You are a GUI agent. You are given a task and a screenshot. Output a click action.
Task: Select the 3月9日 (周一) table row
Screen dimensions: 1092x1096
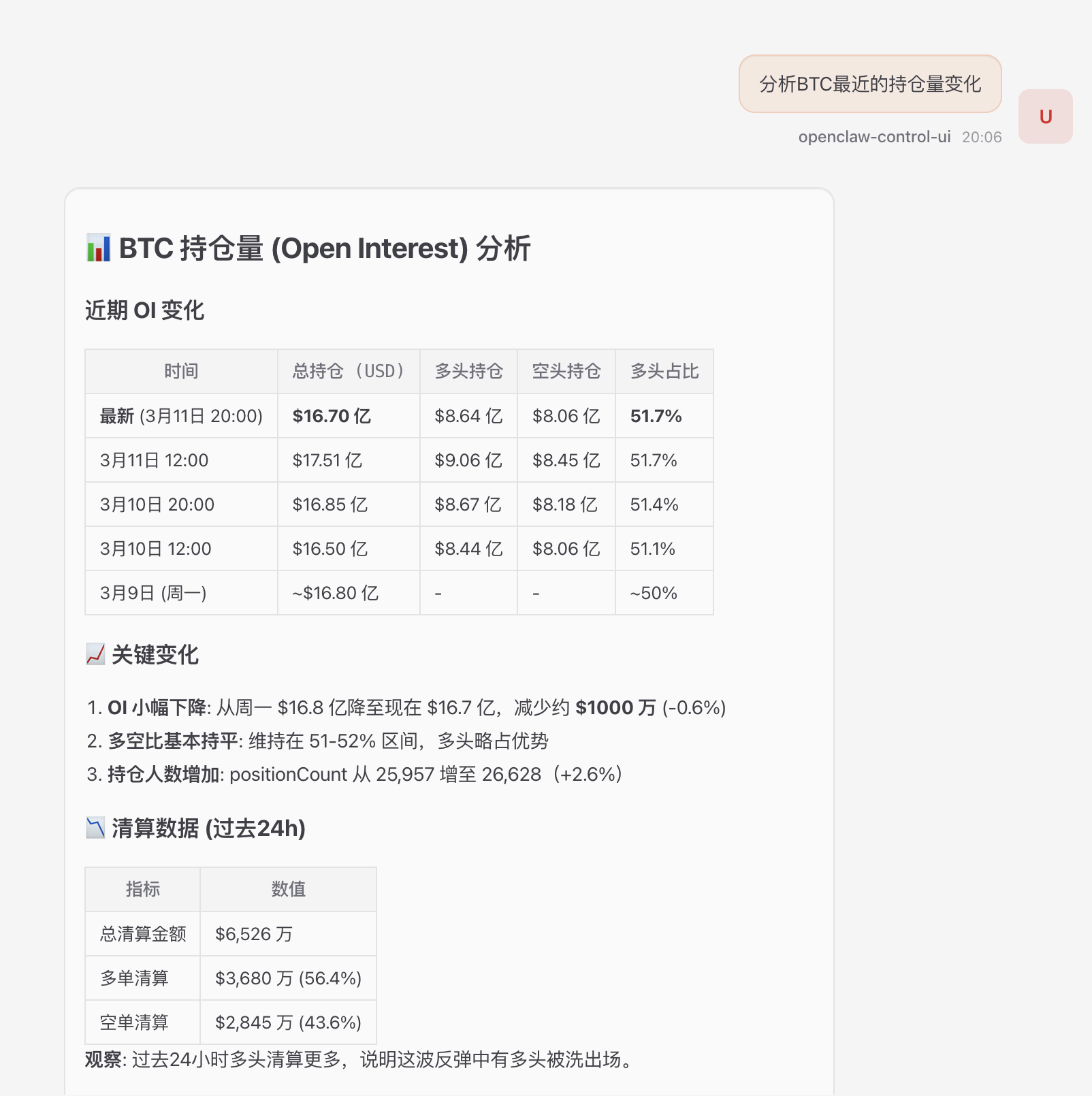(398, 592)
